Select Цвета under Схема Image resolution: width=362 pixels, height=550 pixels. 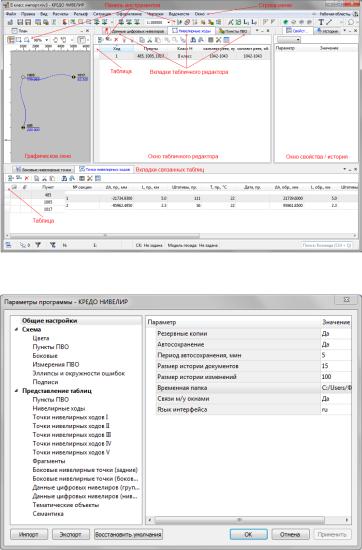pos(41,338)
